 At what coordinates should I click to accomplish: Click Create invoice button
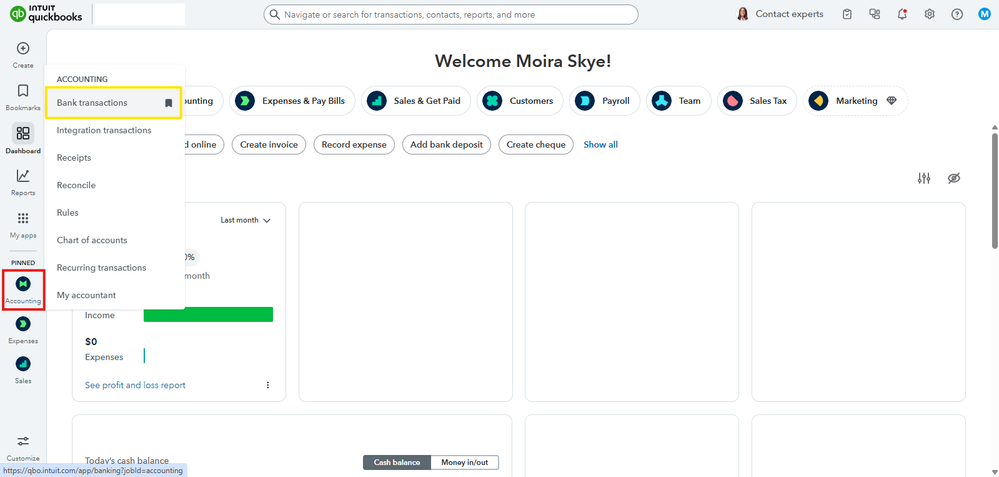pyautogui.click(x=269, y=145)
